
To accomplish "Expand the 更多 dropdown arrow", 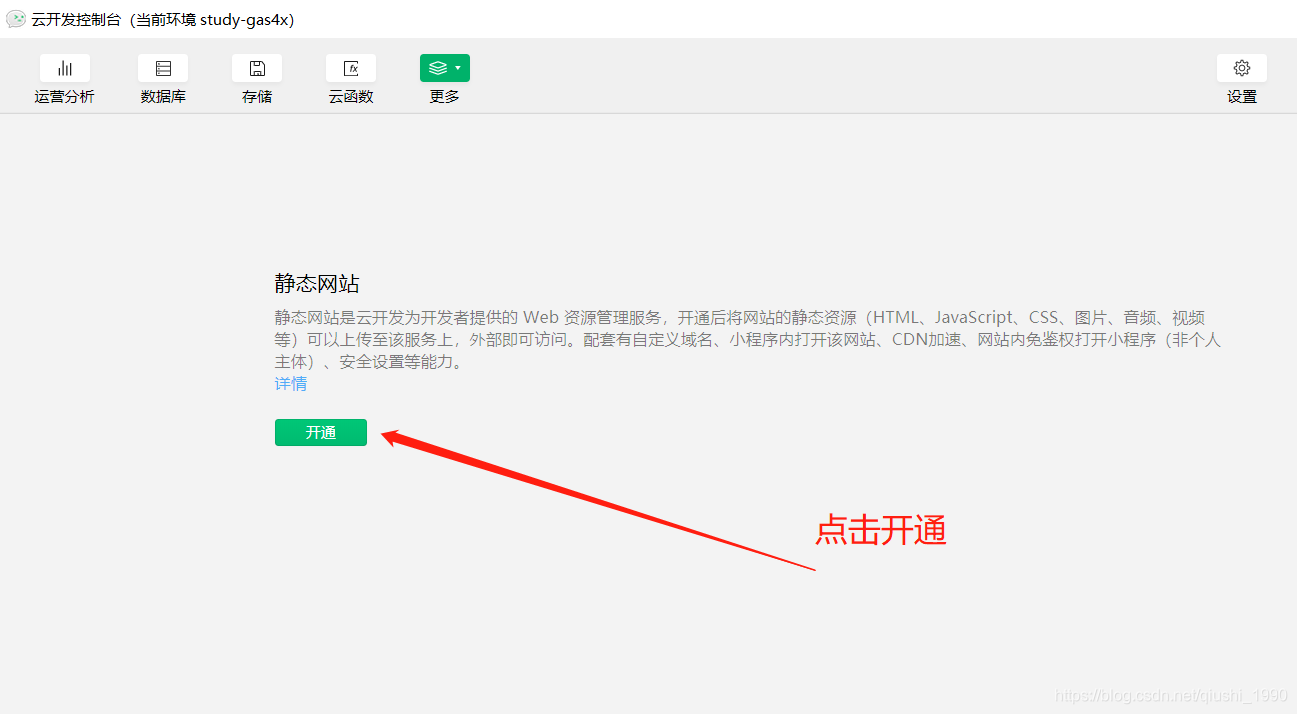I will [x=458, y=68].
